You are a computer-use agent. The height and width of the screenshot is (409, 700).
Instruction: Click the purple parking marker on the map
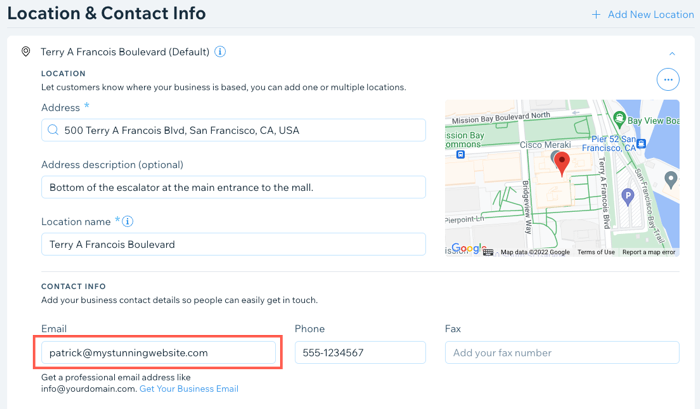tap(628, 196)
